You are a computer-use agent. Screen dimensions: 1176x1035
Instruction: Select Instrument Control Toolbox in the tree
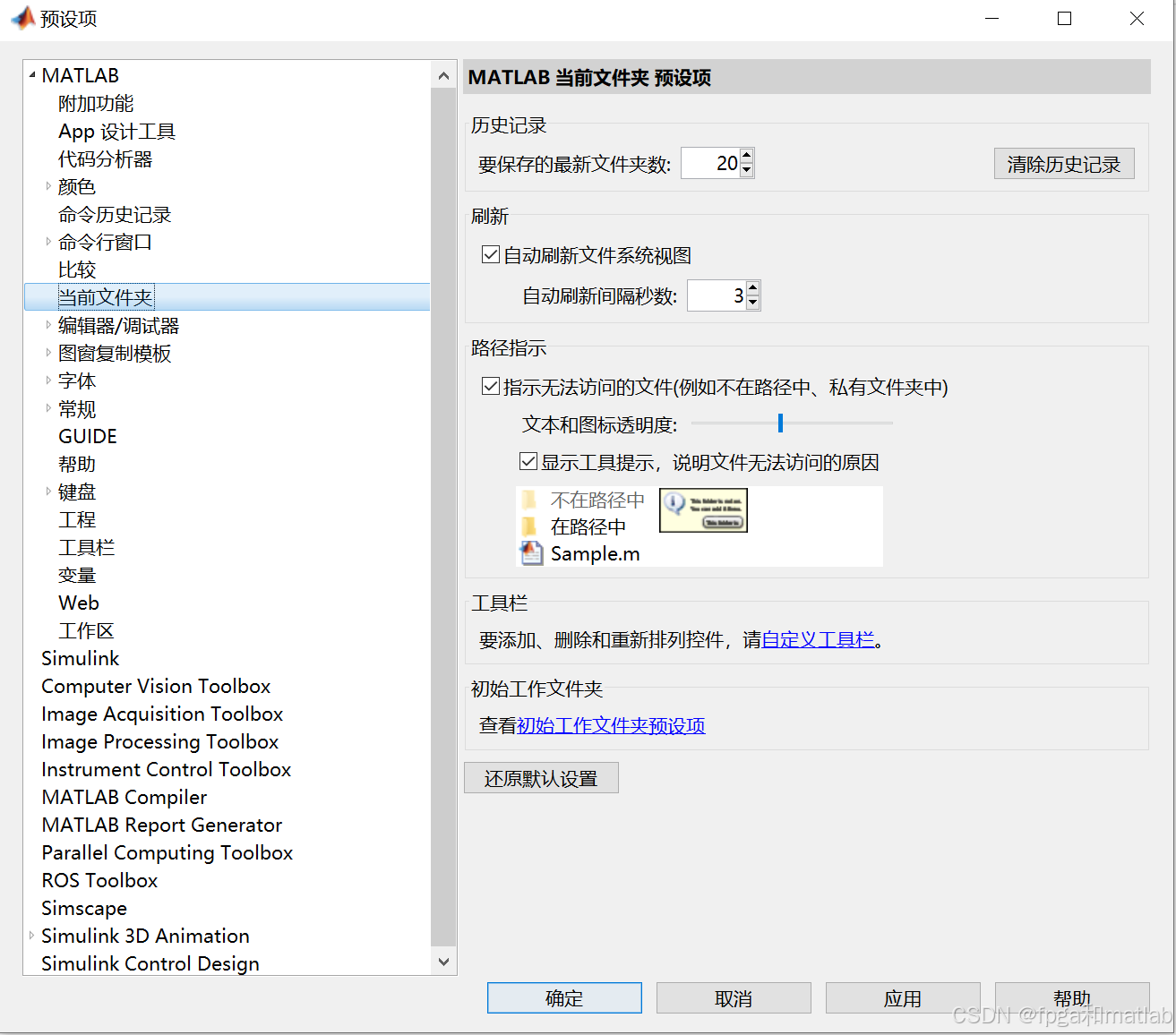click(x=167, y=769)
